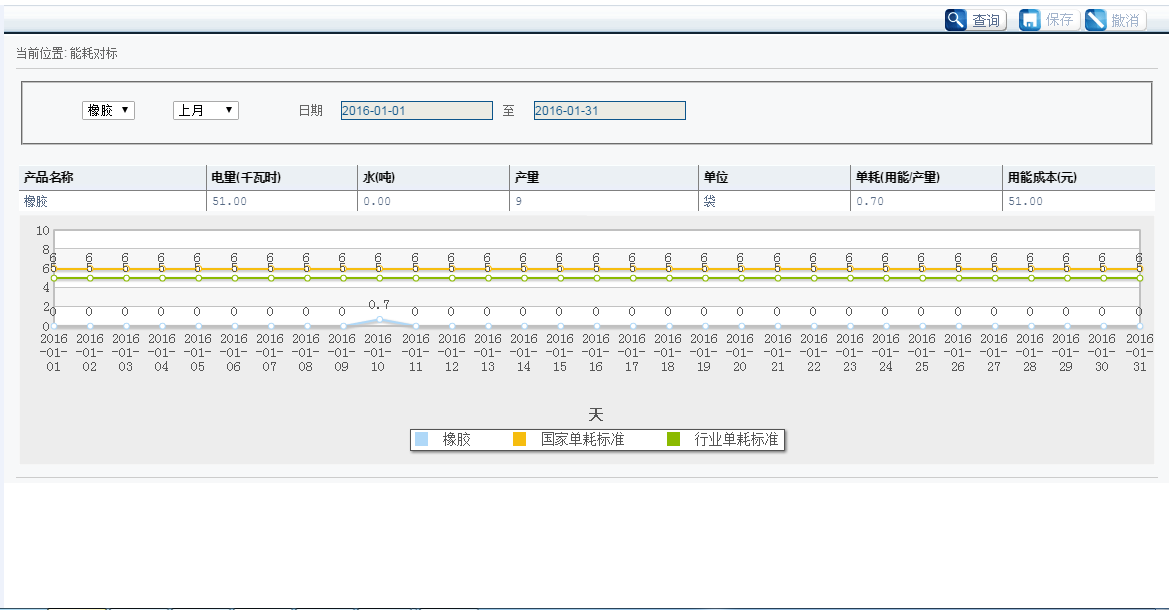
Task: Toggle the orange 国家单耗标准 legend swatch
Action: [x=520, y=439]
